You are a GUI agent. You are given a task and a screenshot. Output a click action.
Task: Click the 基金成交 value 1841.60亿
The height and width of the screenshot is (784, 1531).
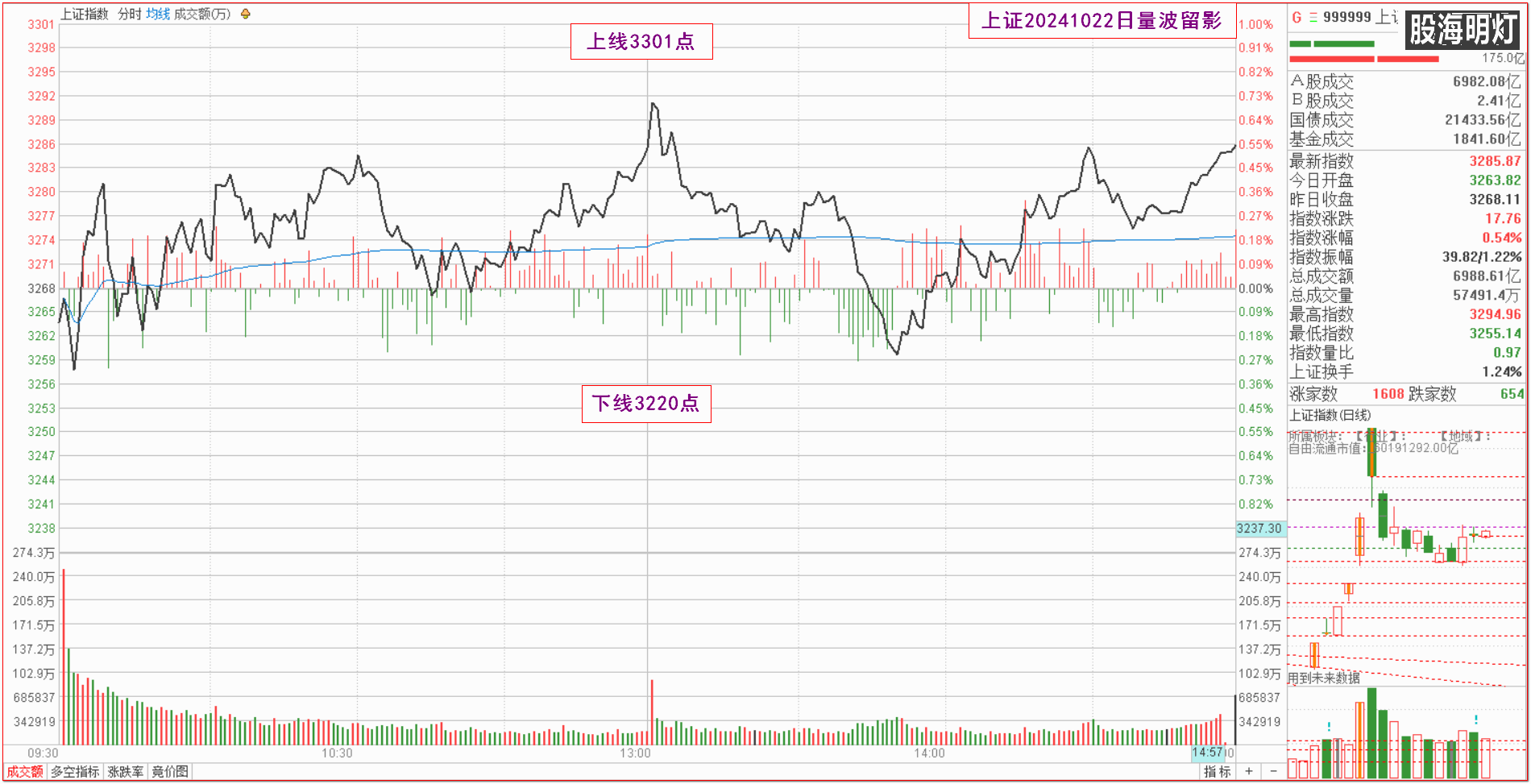[1487, 139]
